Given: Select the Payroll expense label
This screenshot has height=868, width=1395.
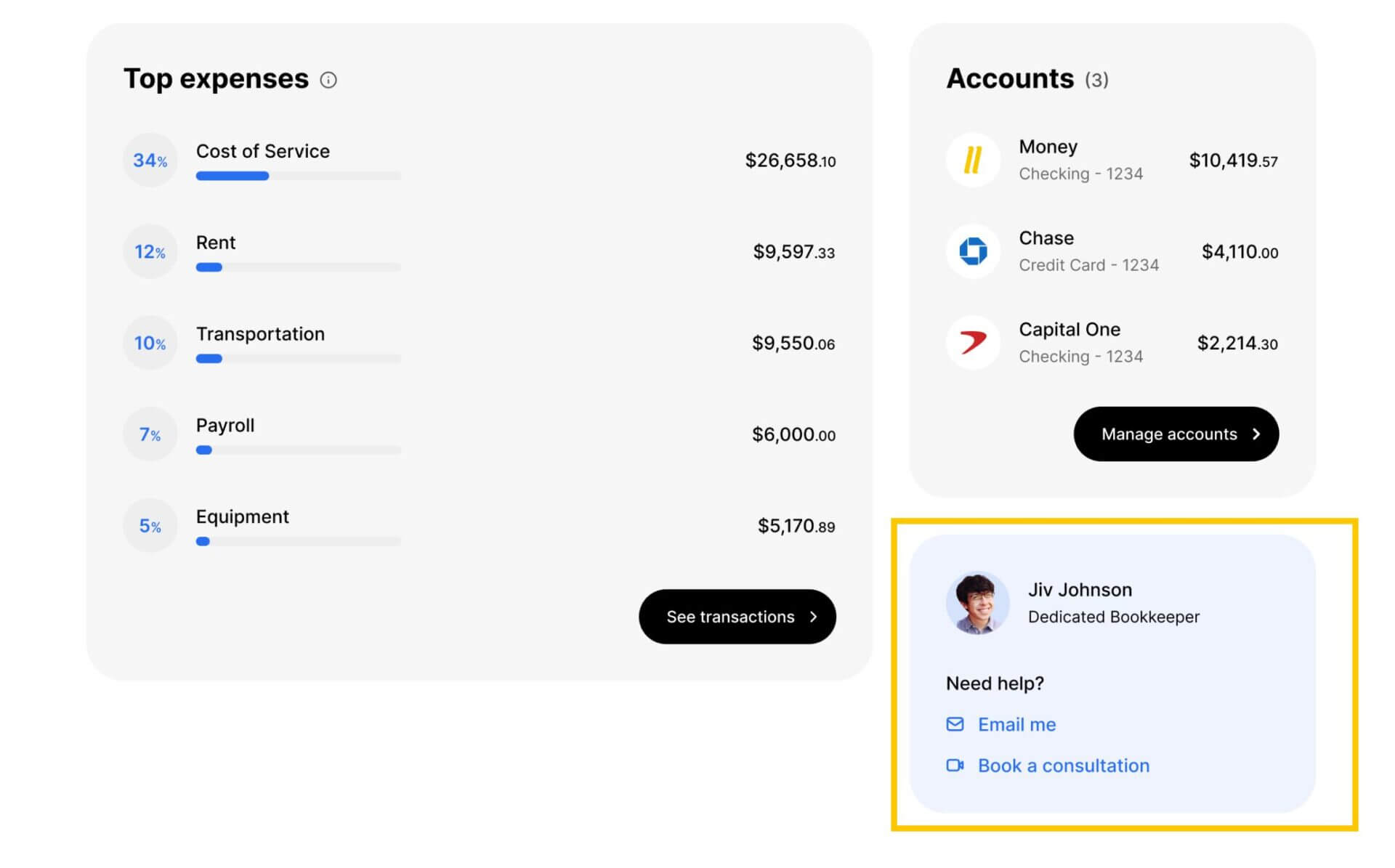Looking at the screenshot, I should (x=225, y=426).
